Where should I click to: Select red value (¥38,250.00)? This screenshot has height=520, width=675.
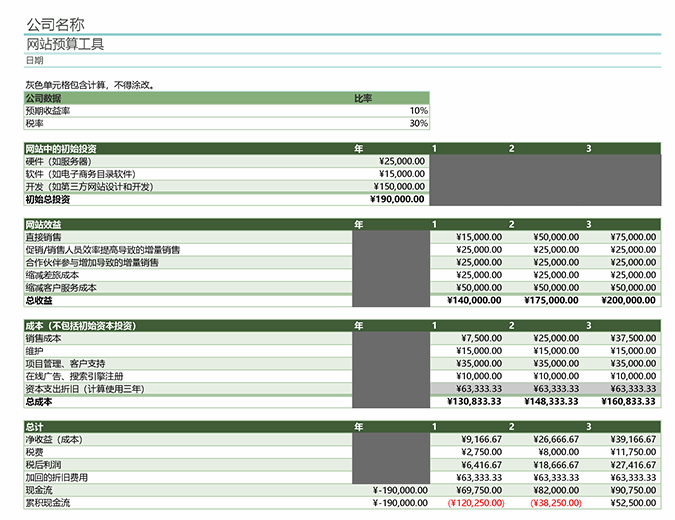click(x=556, y=502)
